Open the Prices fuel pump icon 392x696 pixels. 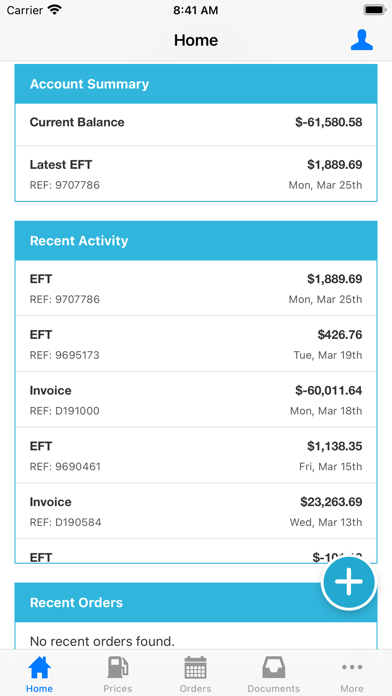(x=118, y=668)
